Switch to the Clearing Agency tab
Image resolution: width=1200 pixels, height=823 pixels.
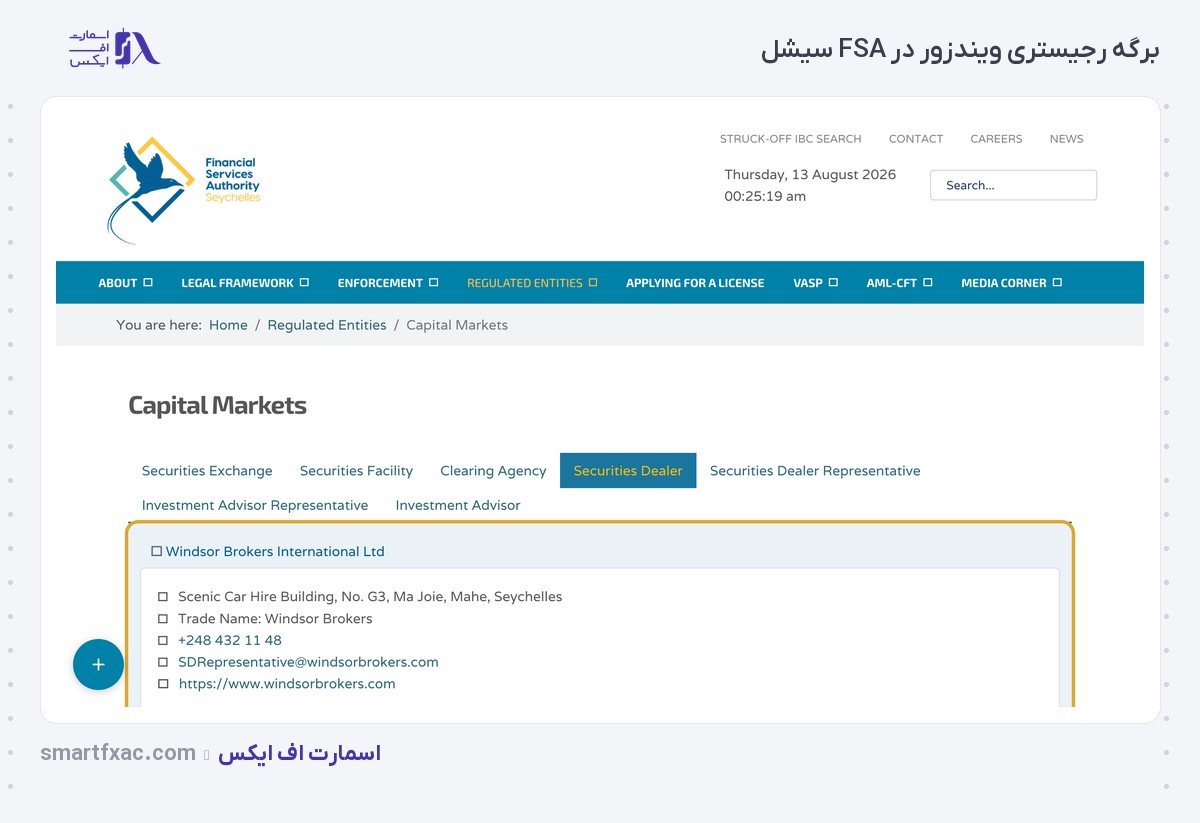point(493,471)
